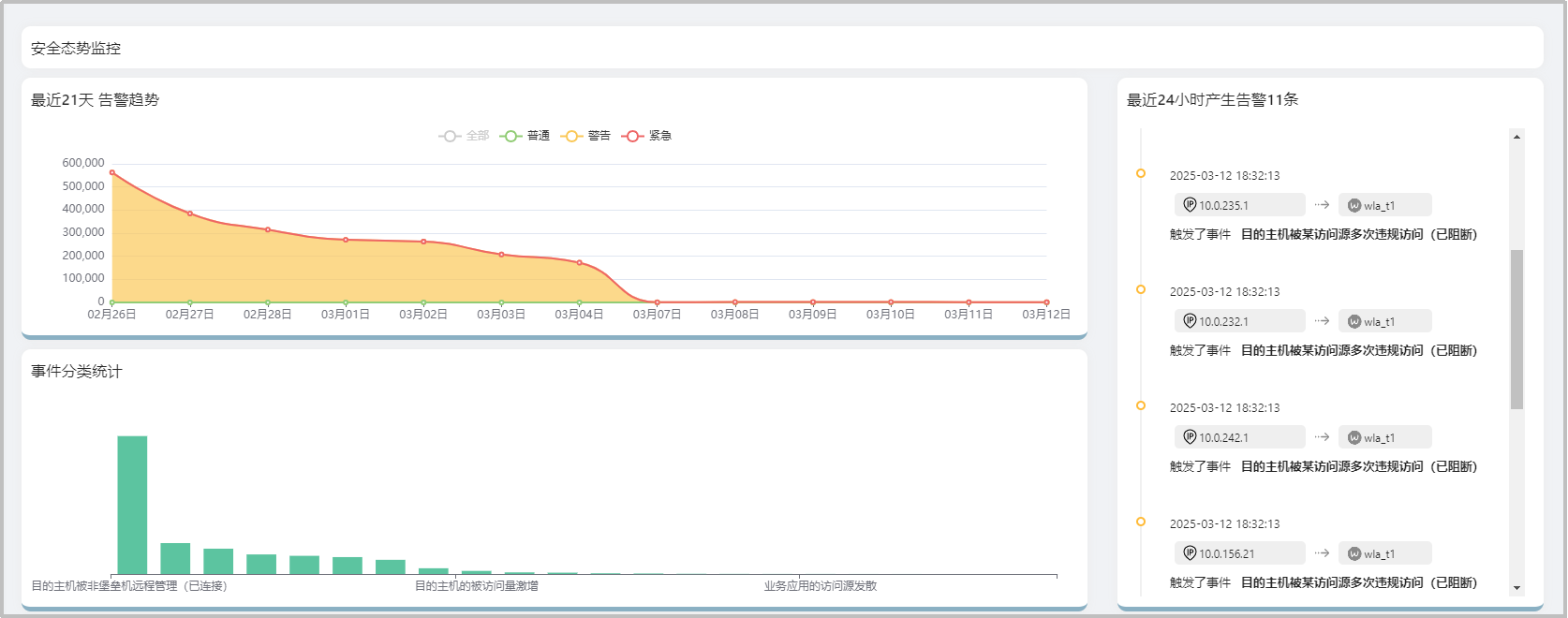This screenshot has width=1568, height=618.
Task: Click the IP icon beside 10.0.242.1
Action: pos(1190,437)
